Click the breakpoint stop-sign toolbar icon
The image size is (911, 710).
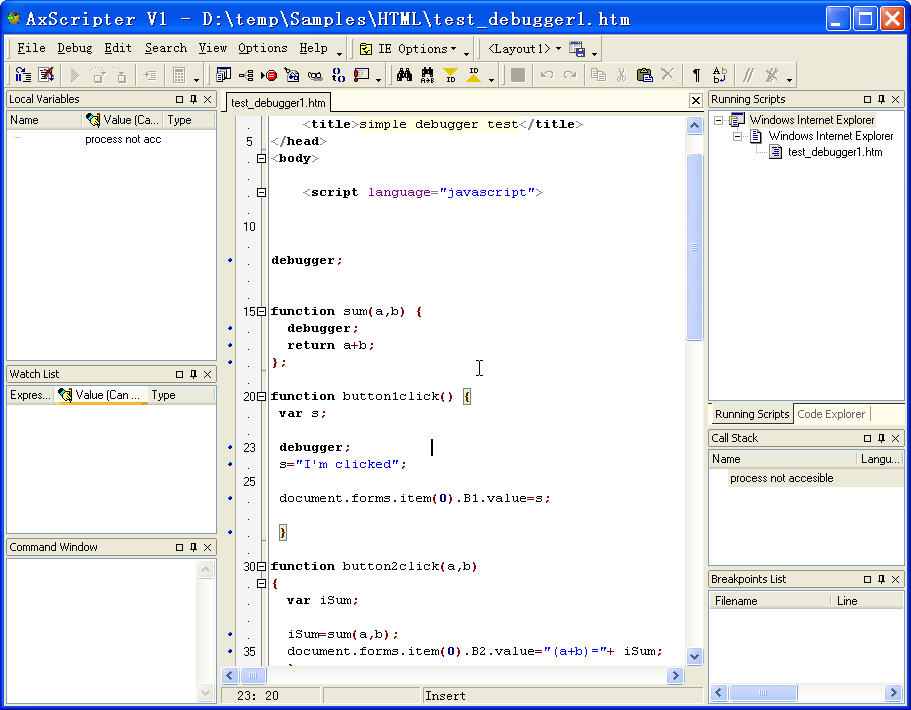(269, 75)
